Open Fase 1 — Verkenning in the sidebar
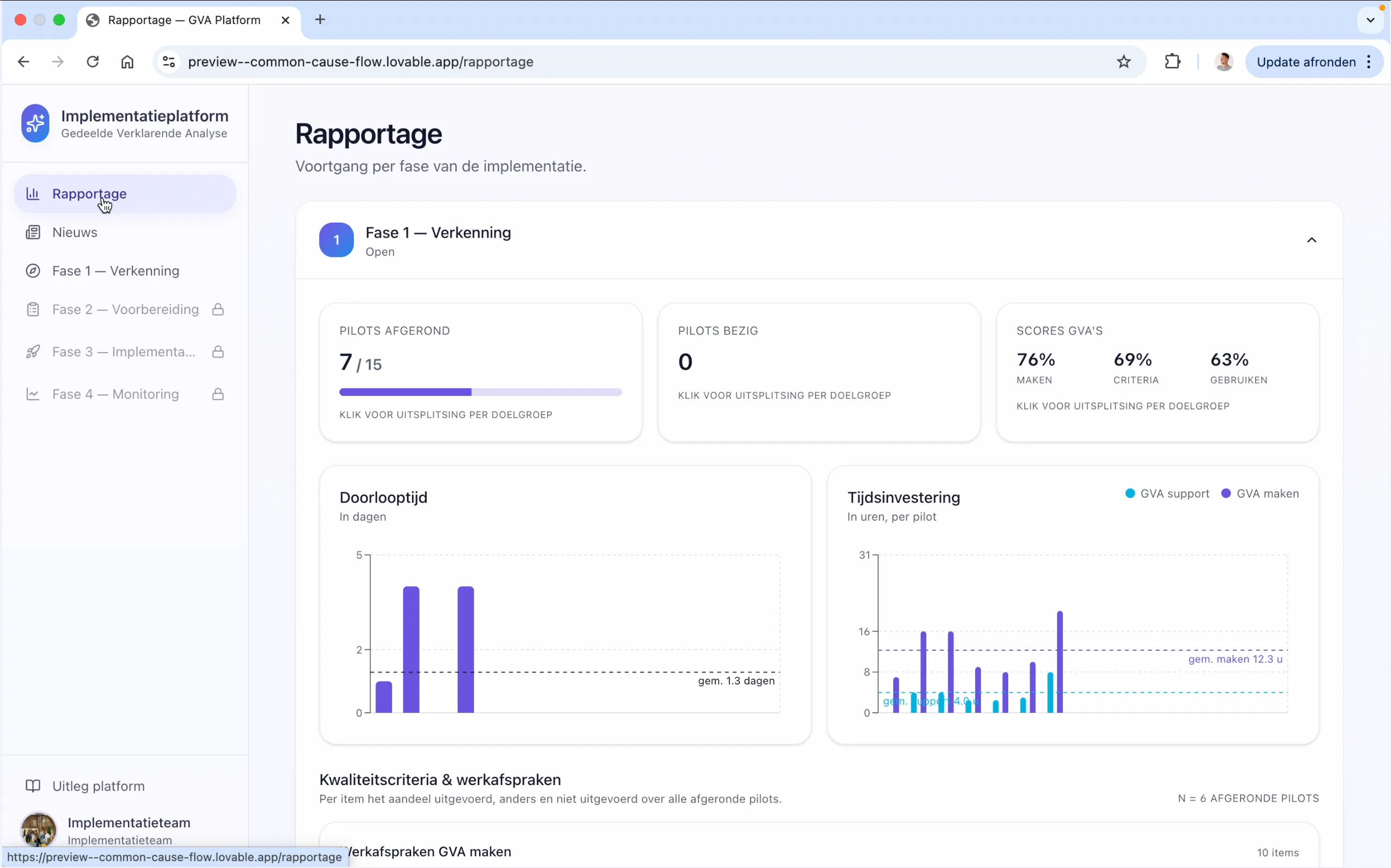The height and width of the screenshot is (868, 1391). tap(125, 271)
